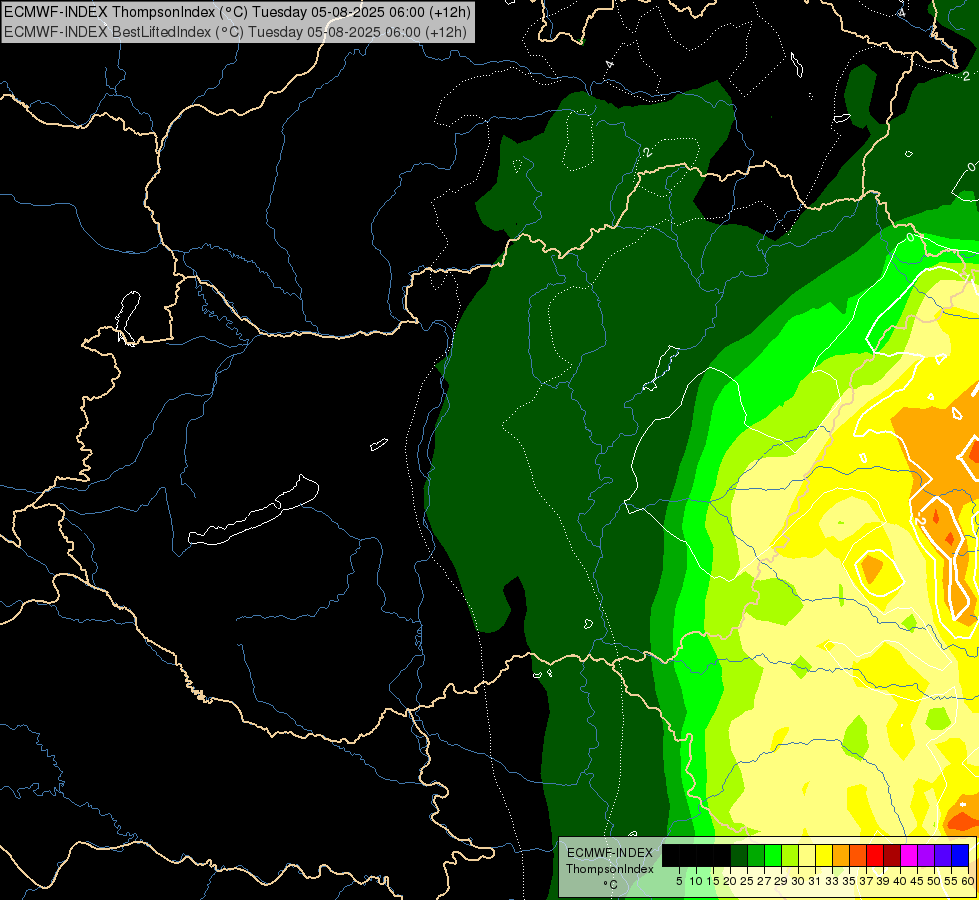Click the blue 55–60 legend swatch
979x900 pixels.
(960, 855)
